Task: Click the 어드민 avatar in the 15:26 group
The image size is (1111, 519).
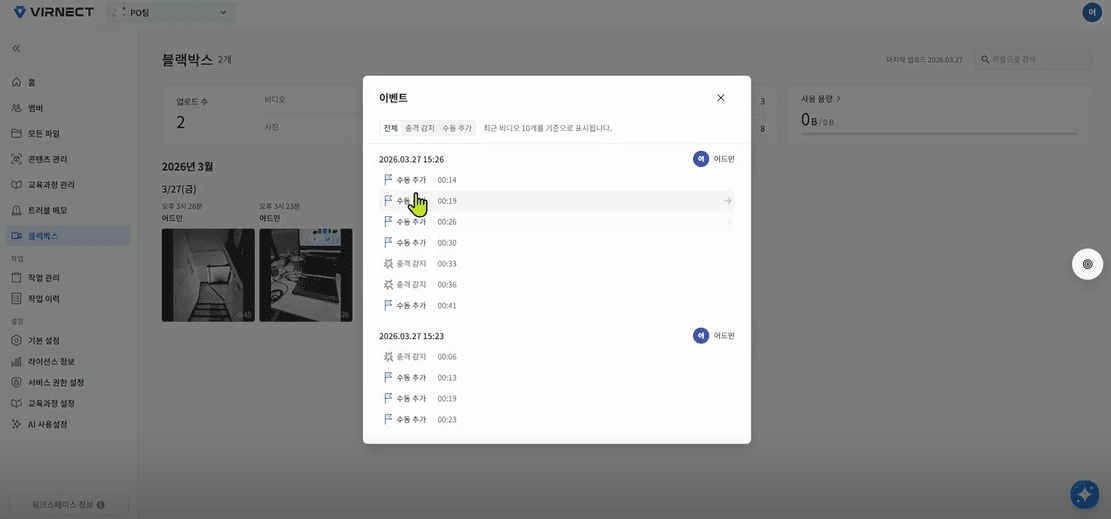Action: [700, 159]
